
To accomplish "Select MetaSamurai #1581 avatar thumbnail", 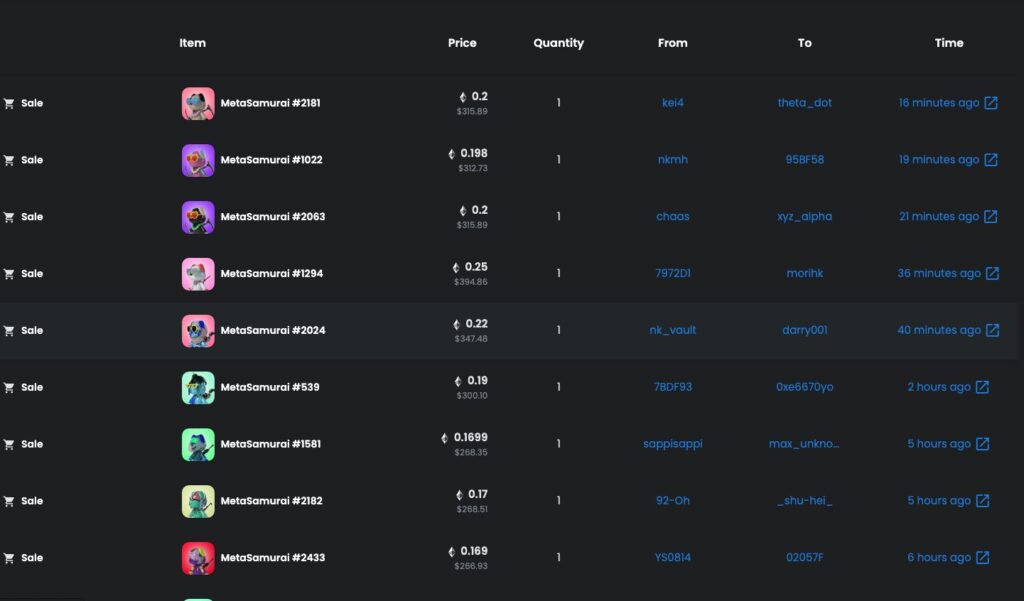I will [198, 444].
